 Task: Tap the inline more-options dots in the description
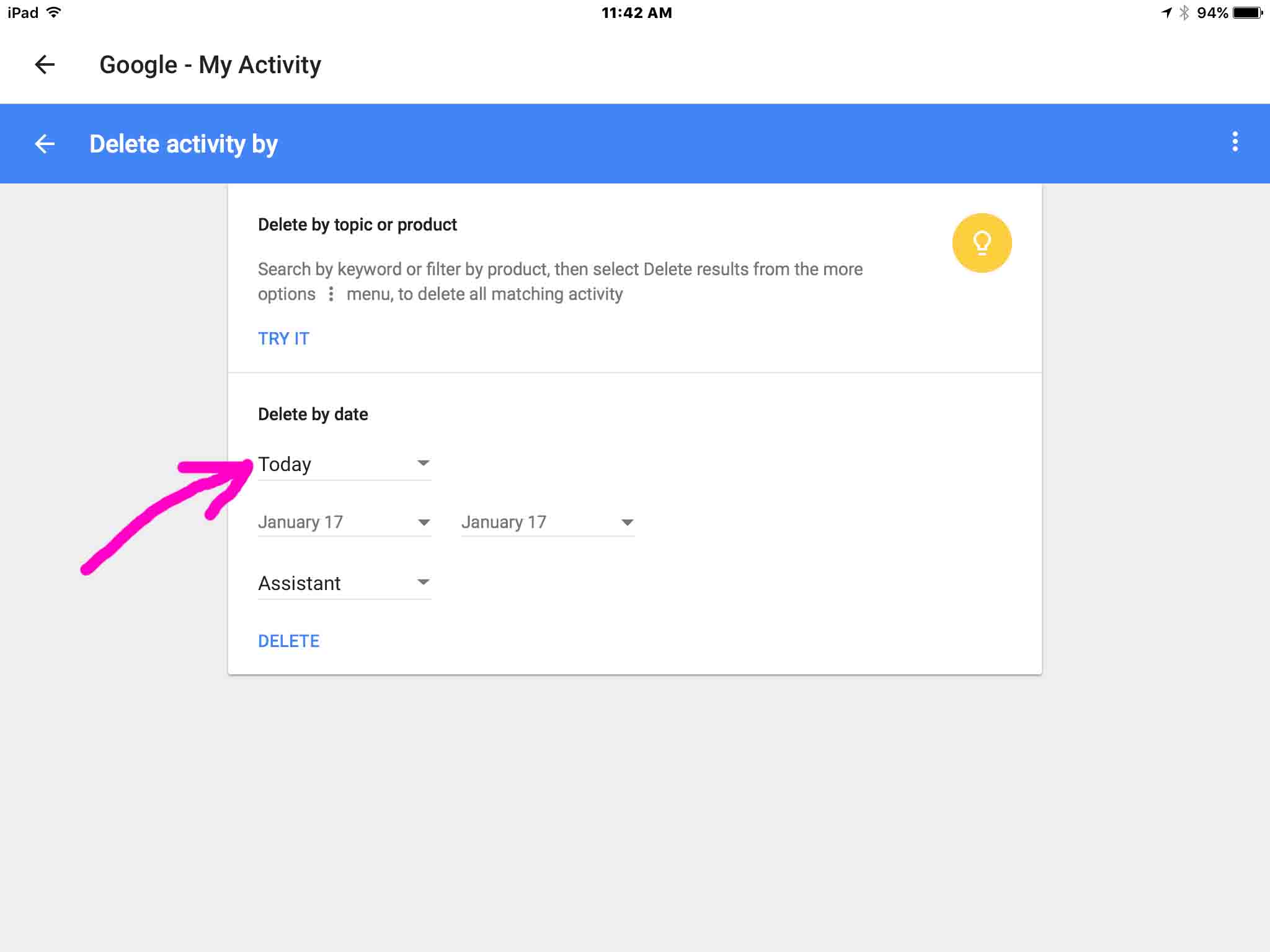[331, 294]
